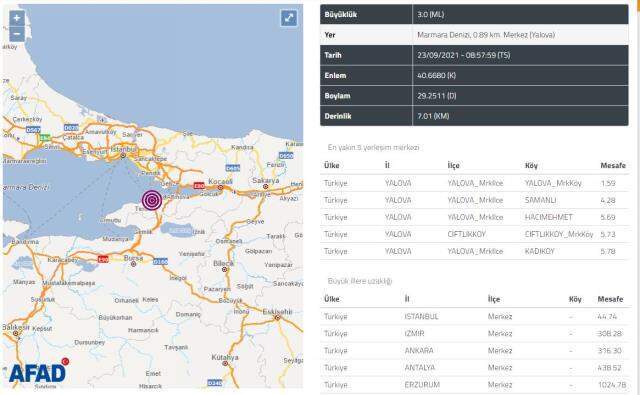Zoom in on the map with plus button
The height and width of the screenshot is (395, 640).
point(17,18)
